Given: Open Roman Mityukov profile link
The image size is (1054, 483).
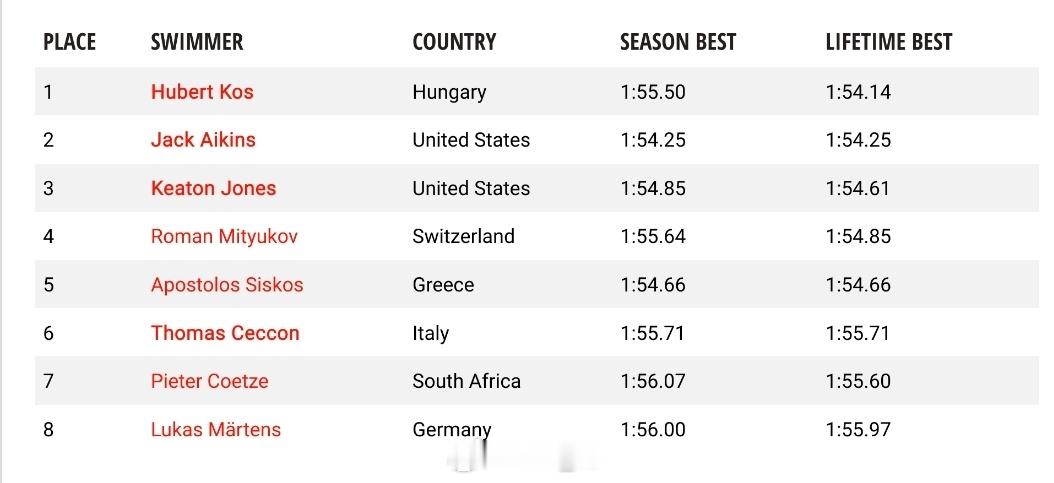Looking at the screenshot, I should click(225, 236).
